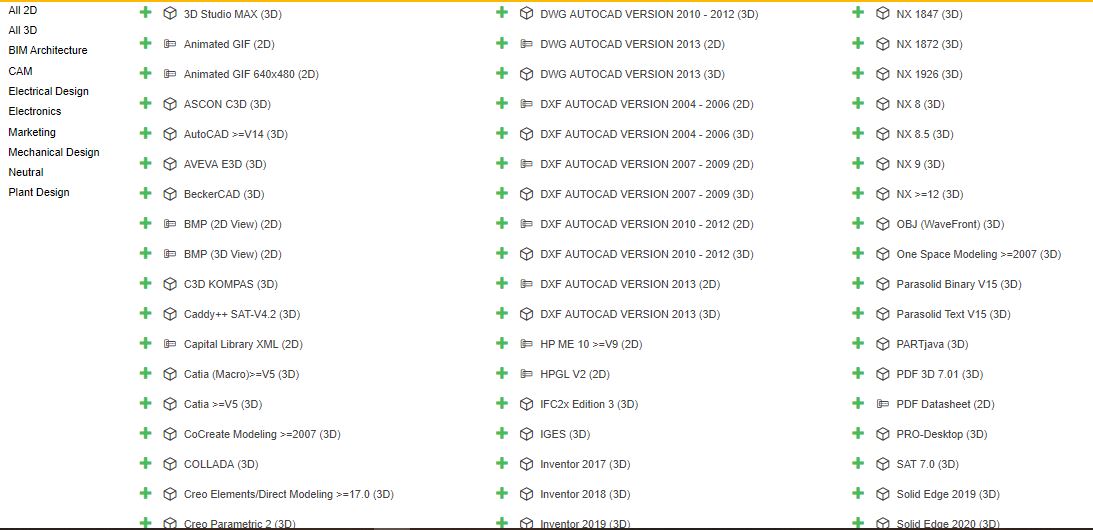The image size is (1093, 530).
Task: Click the plus icon beside NX 8.5 (3D)
Action: click(858, 132)
